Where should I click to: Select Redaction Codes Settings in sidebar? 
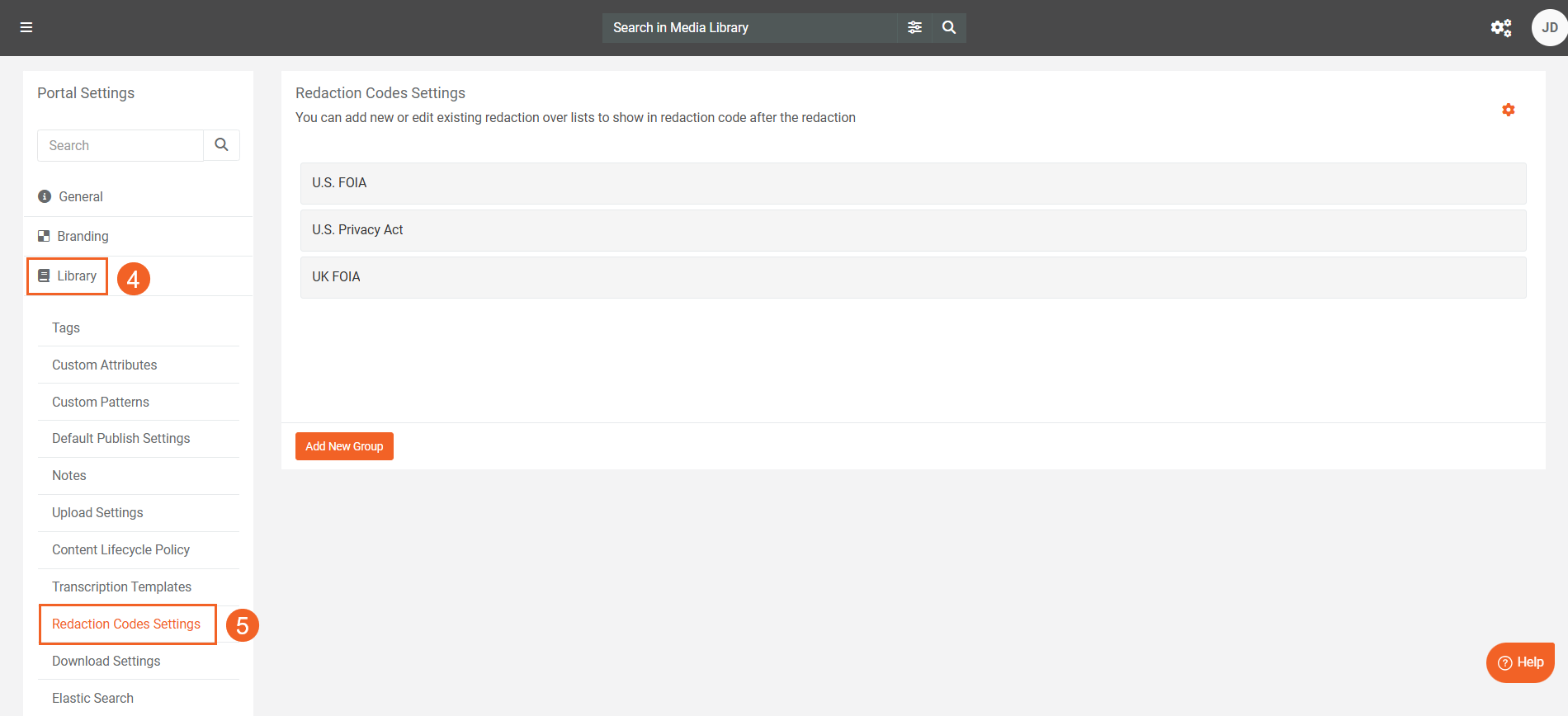tap(126, 624)
